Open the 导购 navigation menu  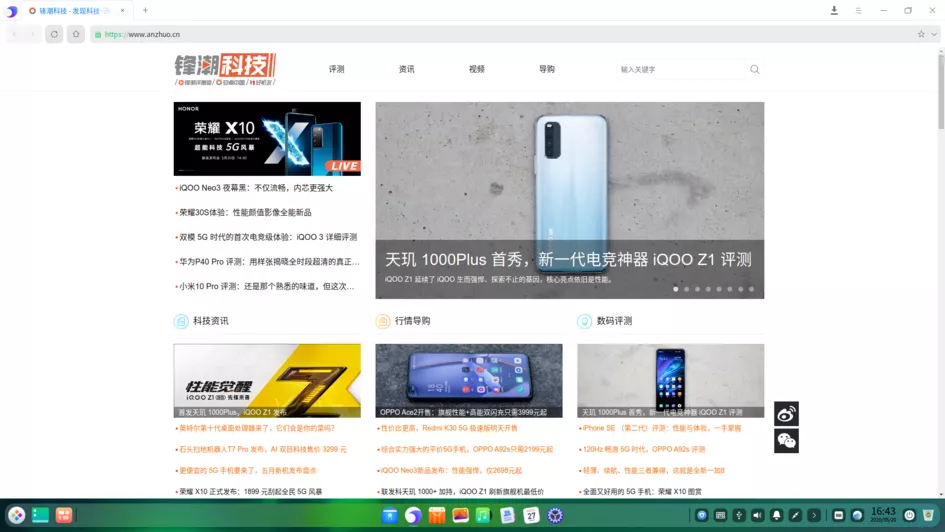point(547,69)
